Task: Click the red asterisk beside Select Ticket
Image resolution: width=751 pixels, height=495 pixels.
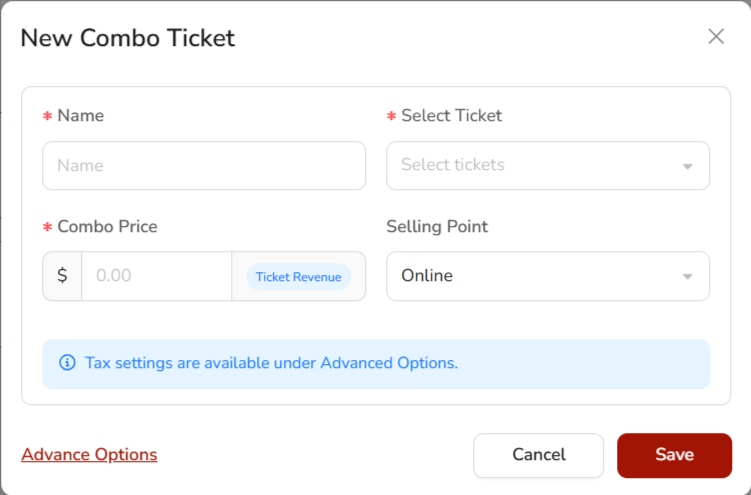Action: pyautogui.click(x=391, y=117)
